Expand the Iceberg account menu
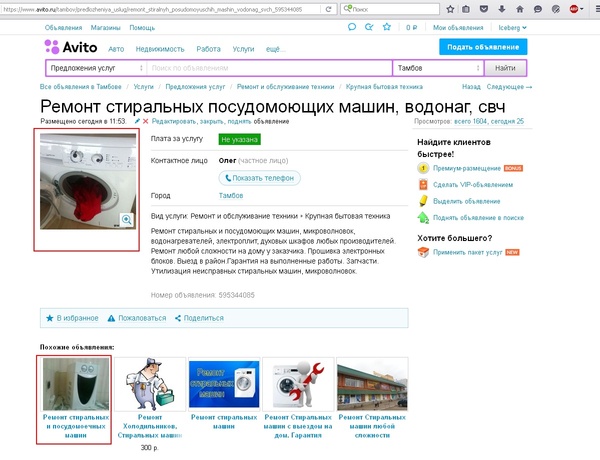 (512, 28)
